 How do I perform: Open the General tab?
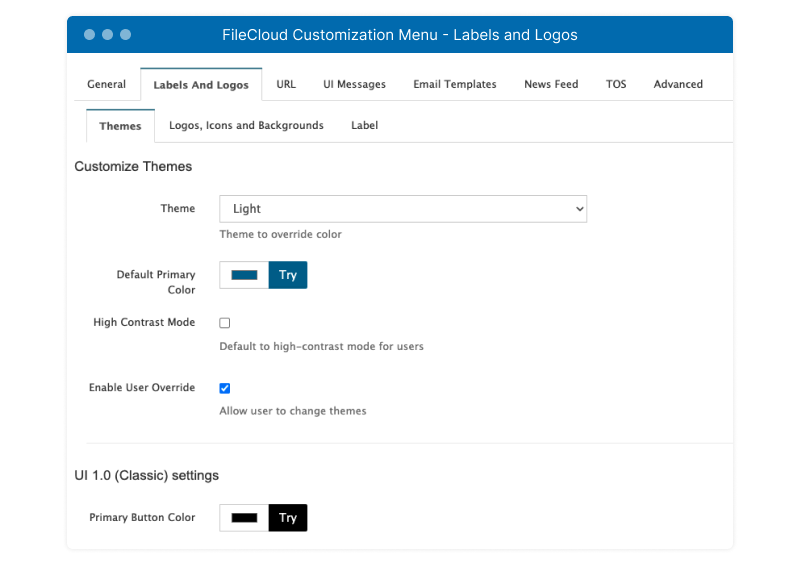point(106,84)
